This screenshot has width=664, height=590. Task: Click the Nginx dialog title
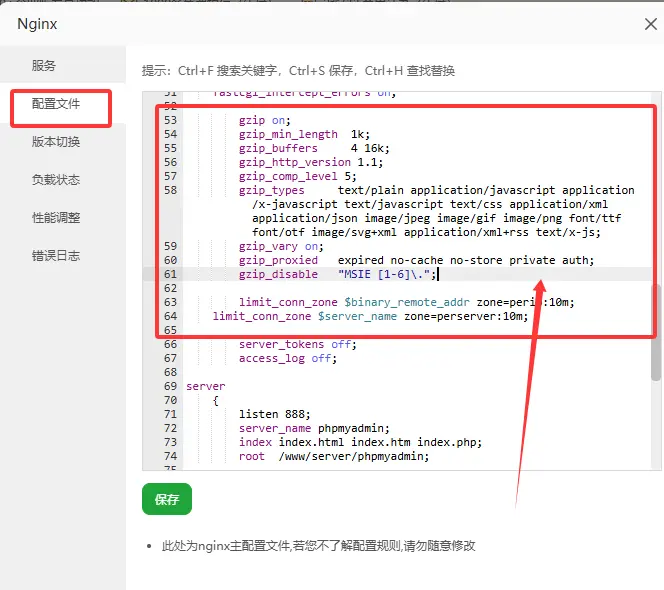tap(37, 24)
